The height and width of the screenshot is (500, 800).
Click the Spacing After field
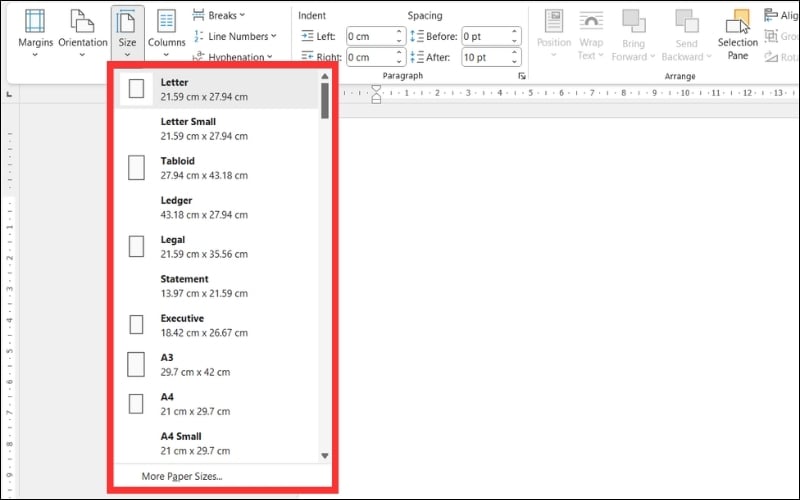click(x=486, y=57)
